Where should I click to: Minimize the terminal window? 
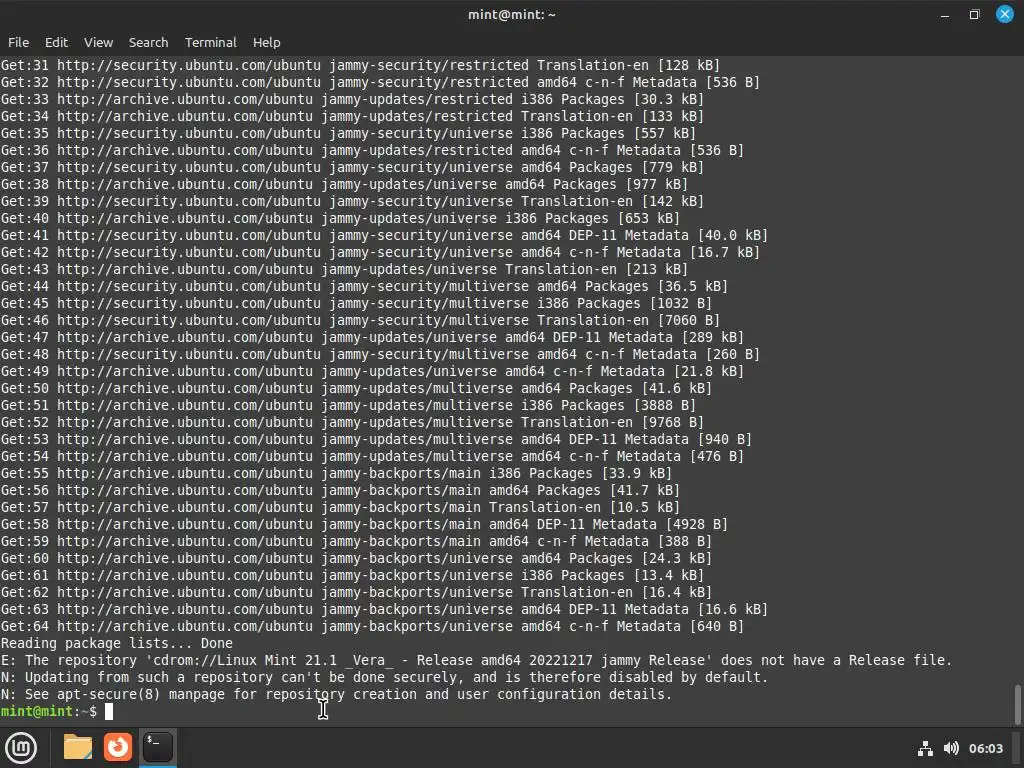tap(944, 14)
